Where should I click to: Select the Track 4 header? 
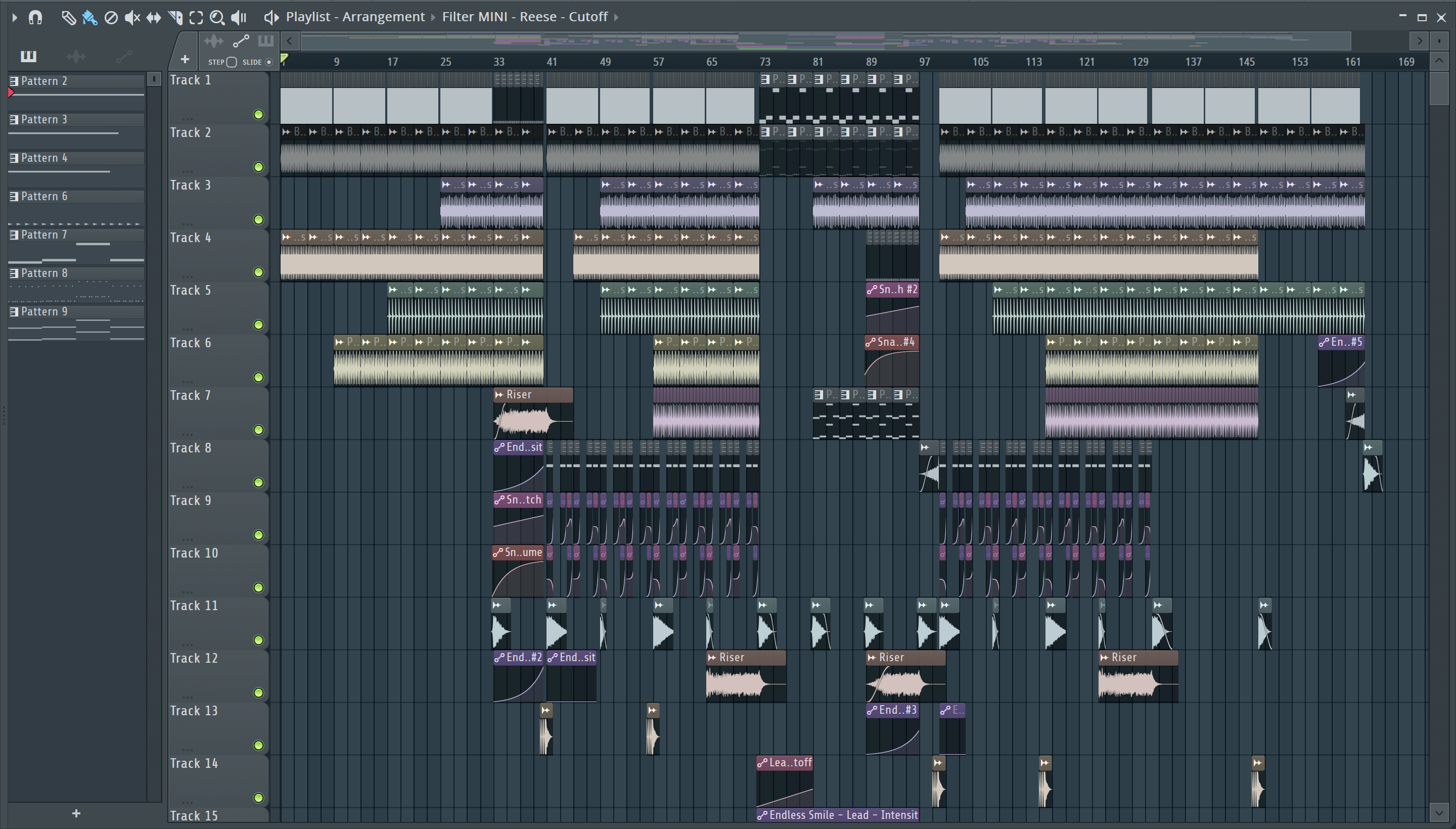218,255
